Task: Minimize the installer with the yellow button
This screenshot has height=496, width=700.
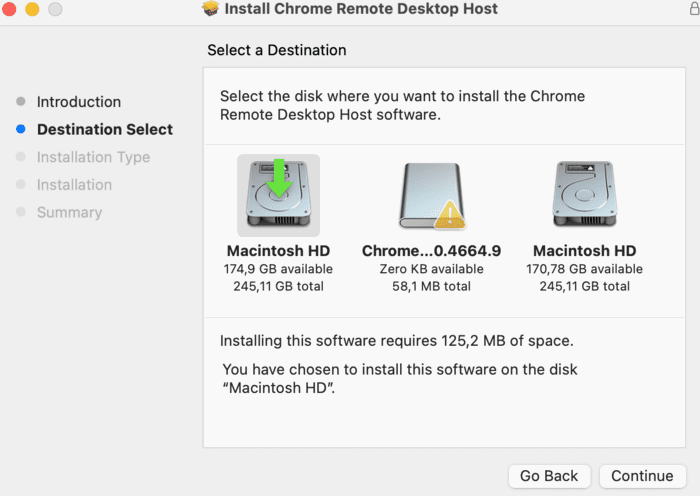Action: point(32,9)
